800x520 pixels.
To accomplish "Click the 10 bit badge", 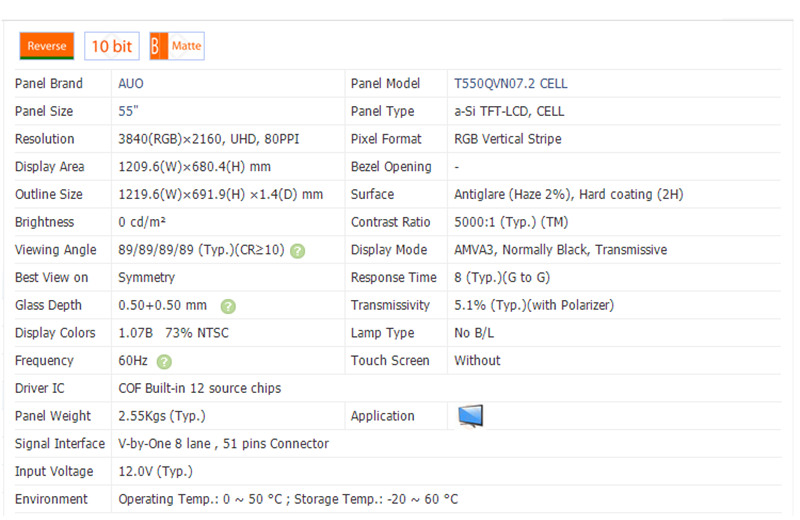I will tap(111, 46).
